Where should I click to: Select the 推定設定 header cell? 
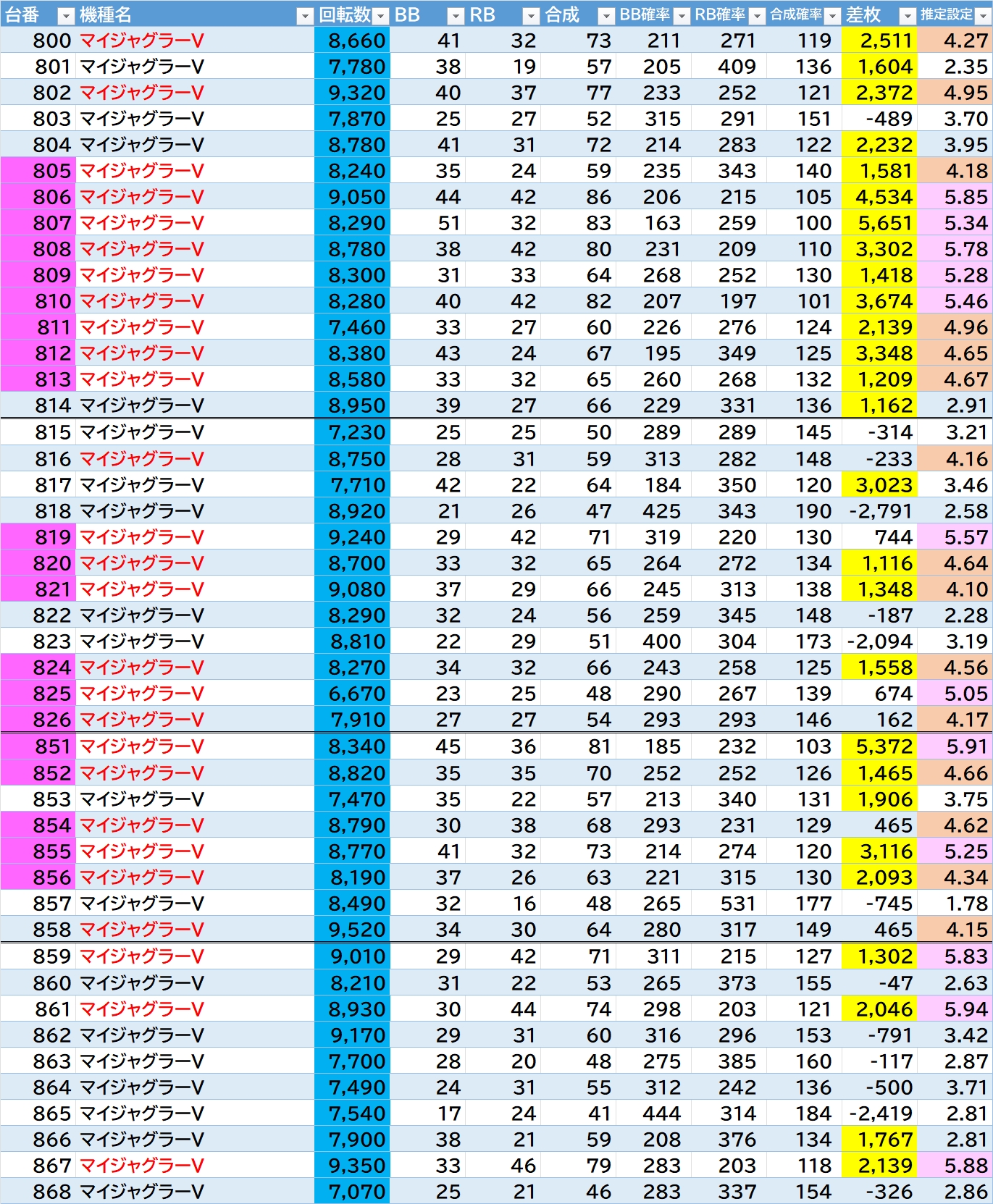pos(955,14)
